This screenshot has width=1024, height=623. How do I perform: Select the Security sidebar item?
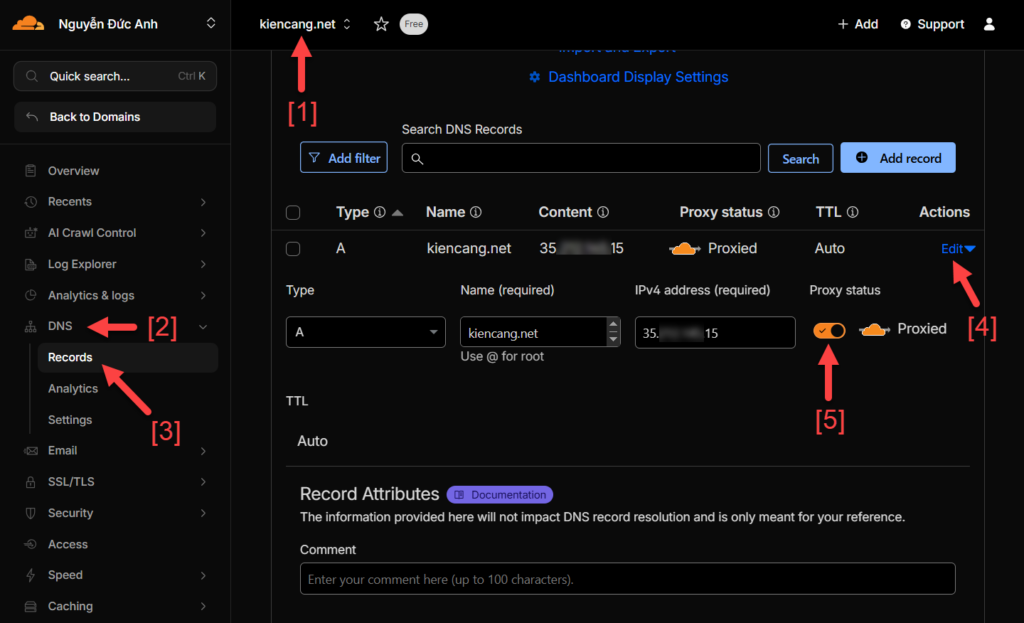pyautogui.click(x=70, y=512)
